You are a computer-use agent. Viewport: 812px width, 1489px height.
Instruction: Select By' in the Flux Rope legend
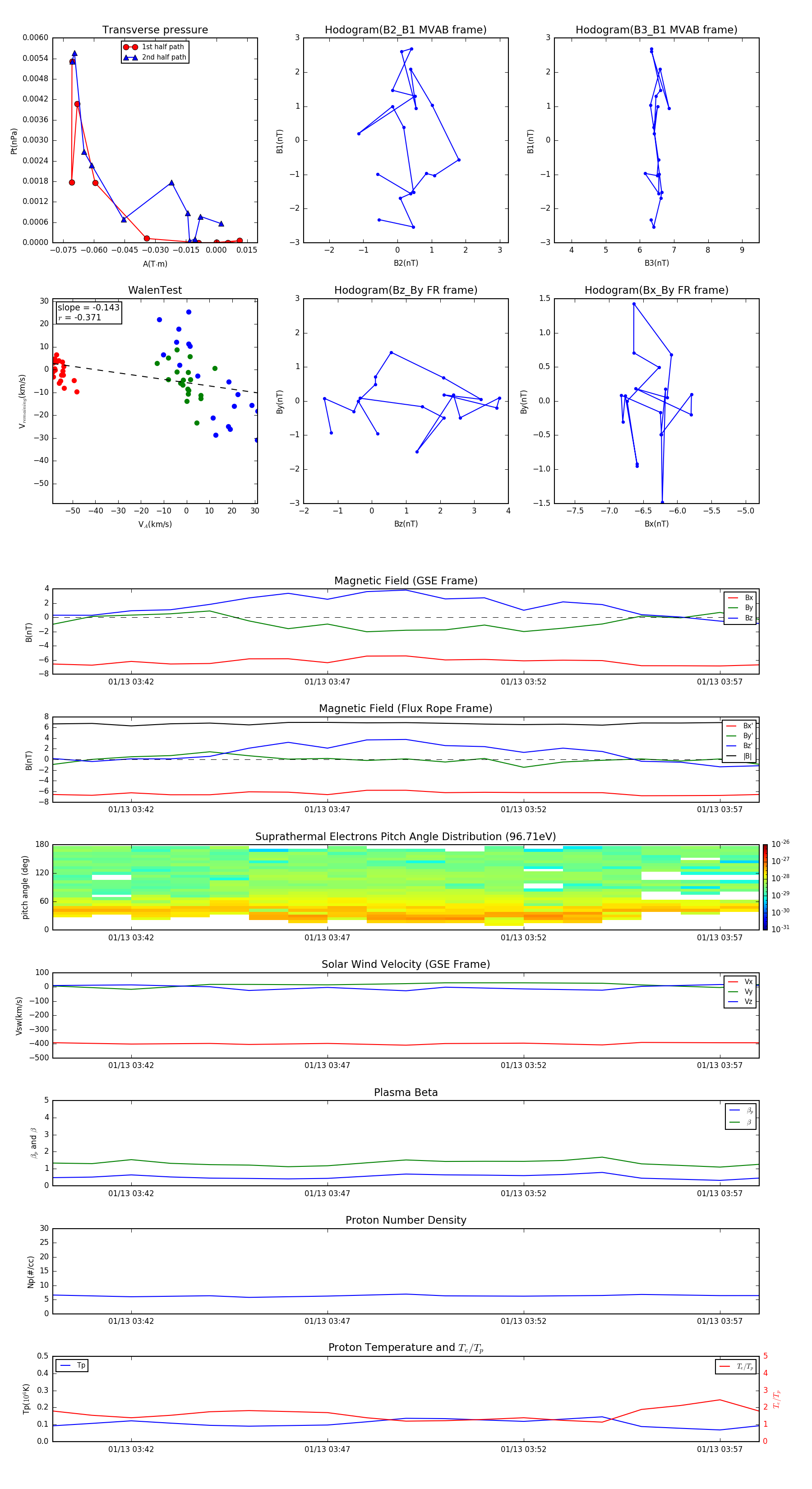740,736
